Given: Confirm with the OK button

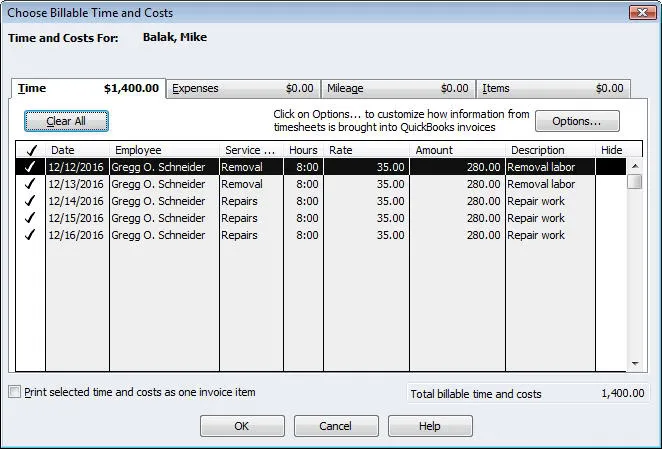Looking at the screenshot, I should 242,426.
